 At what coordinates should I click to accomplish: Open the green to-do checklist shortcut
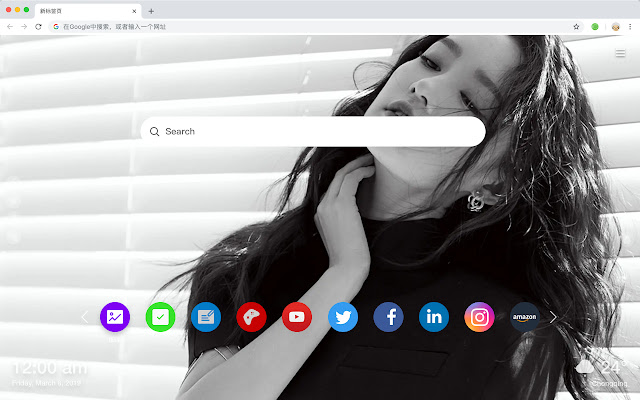(x=160, y=317)
